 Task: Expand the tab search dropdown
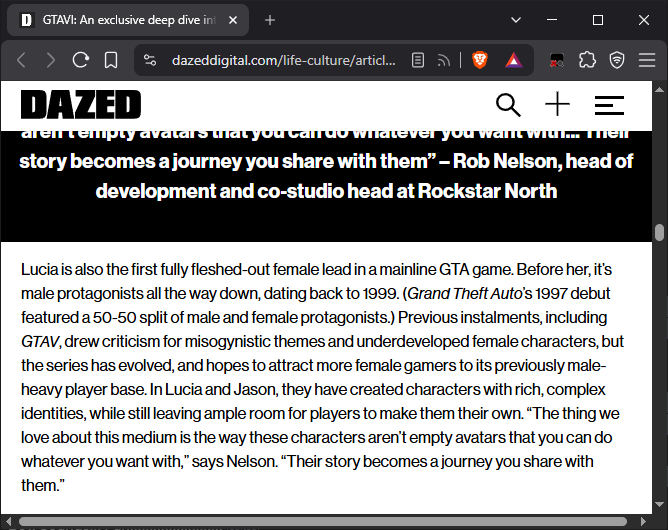[x=516, y=20]
